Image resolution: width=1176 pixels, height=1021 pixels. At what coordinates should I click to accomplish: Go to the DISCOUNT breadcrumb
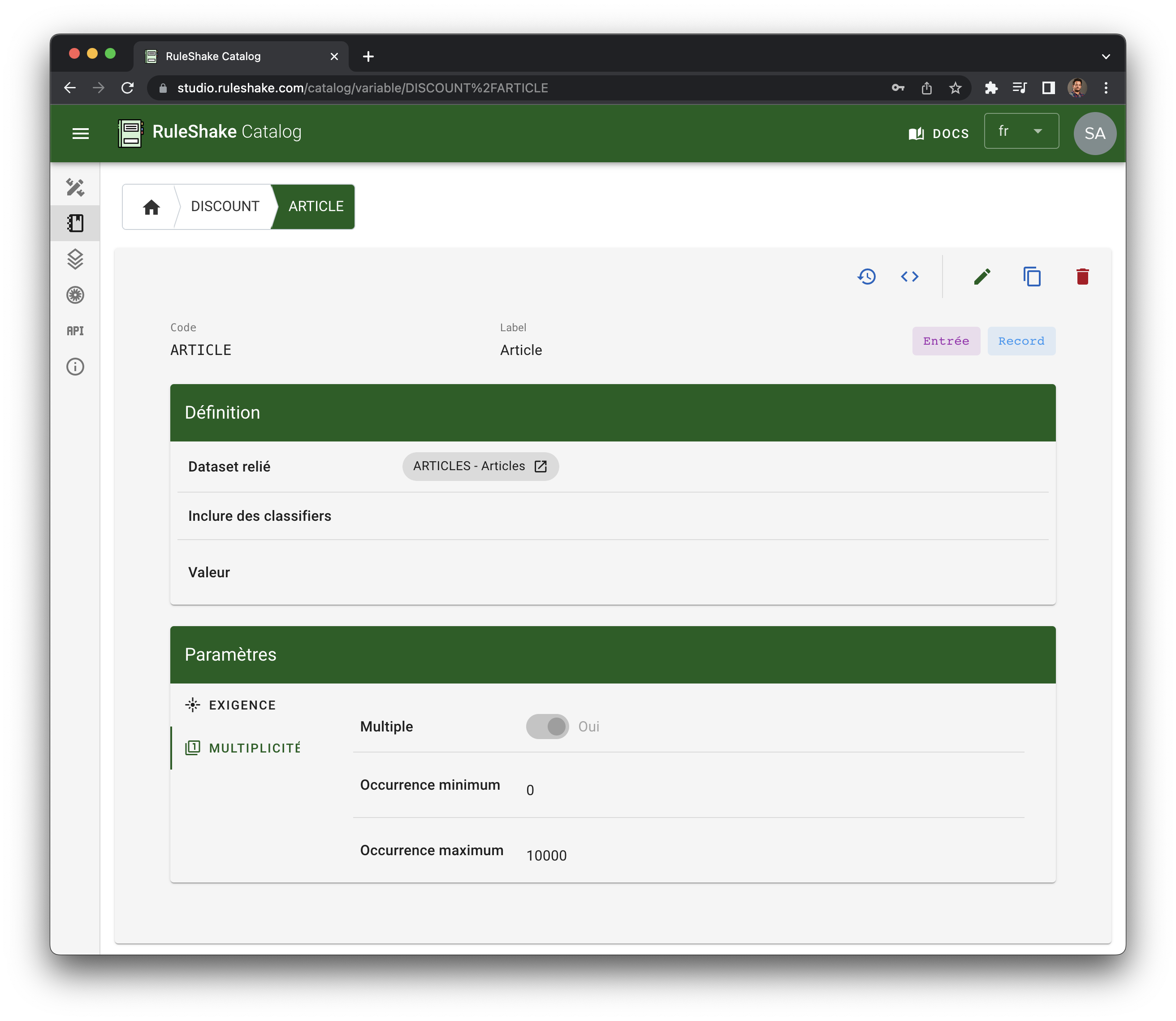coord(225,206)
